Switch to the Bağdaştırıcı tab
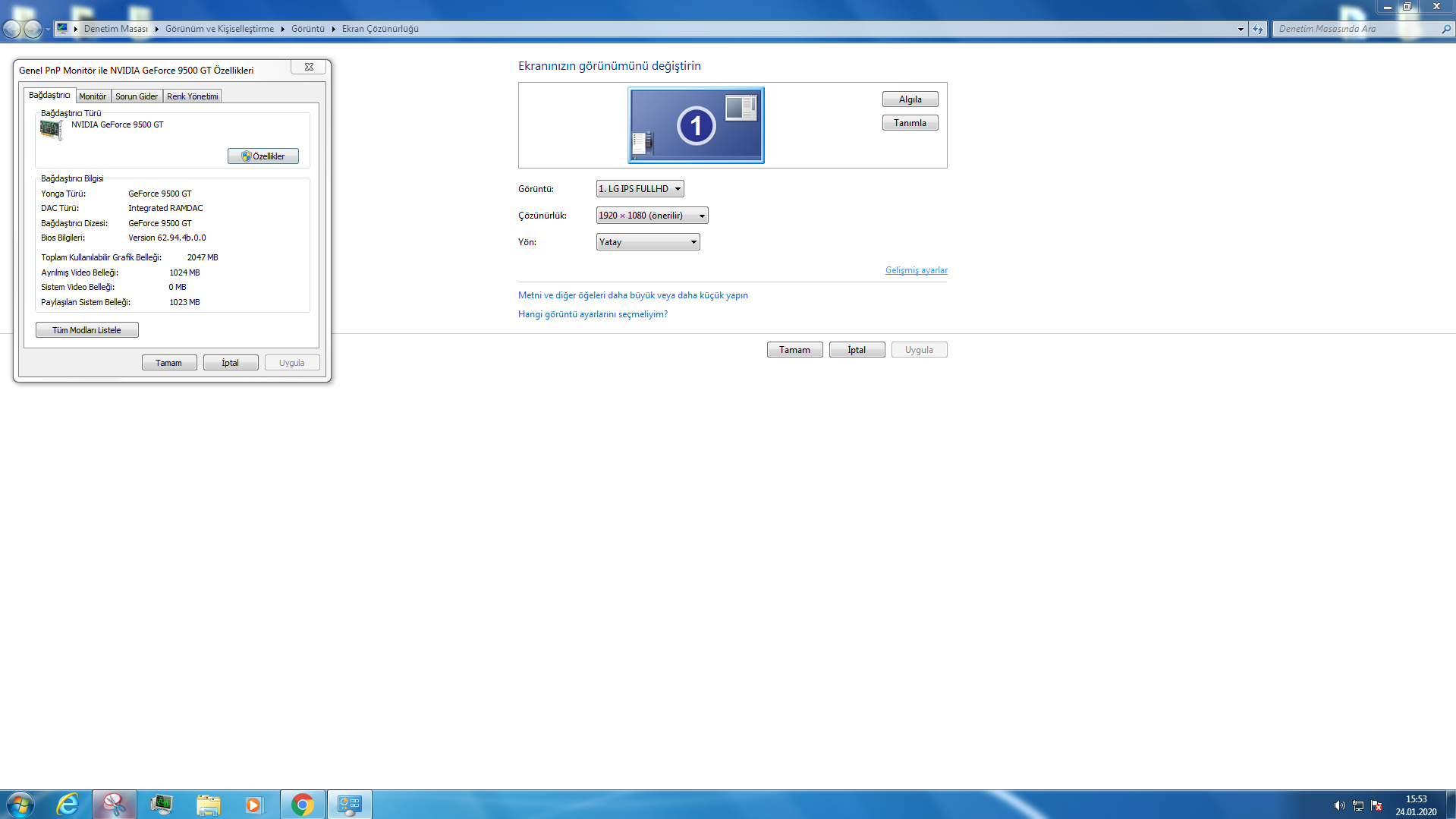The height and width of the screenshot is (819, 1456). click(x=49, y=96)
